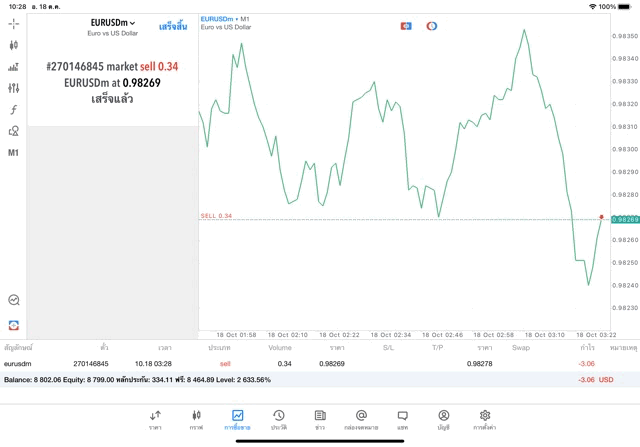Click the chart magnifier icon at sidebar bottom
The width and height of the screenshot is (640, 447).
click(14, 300)
